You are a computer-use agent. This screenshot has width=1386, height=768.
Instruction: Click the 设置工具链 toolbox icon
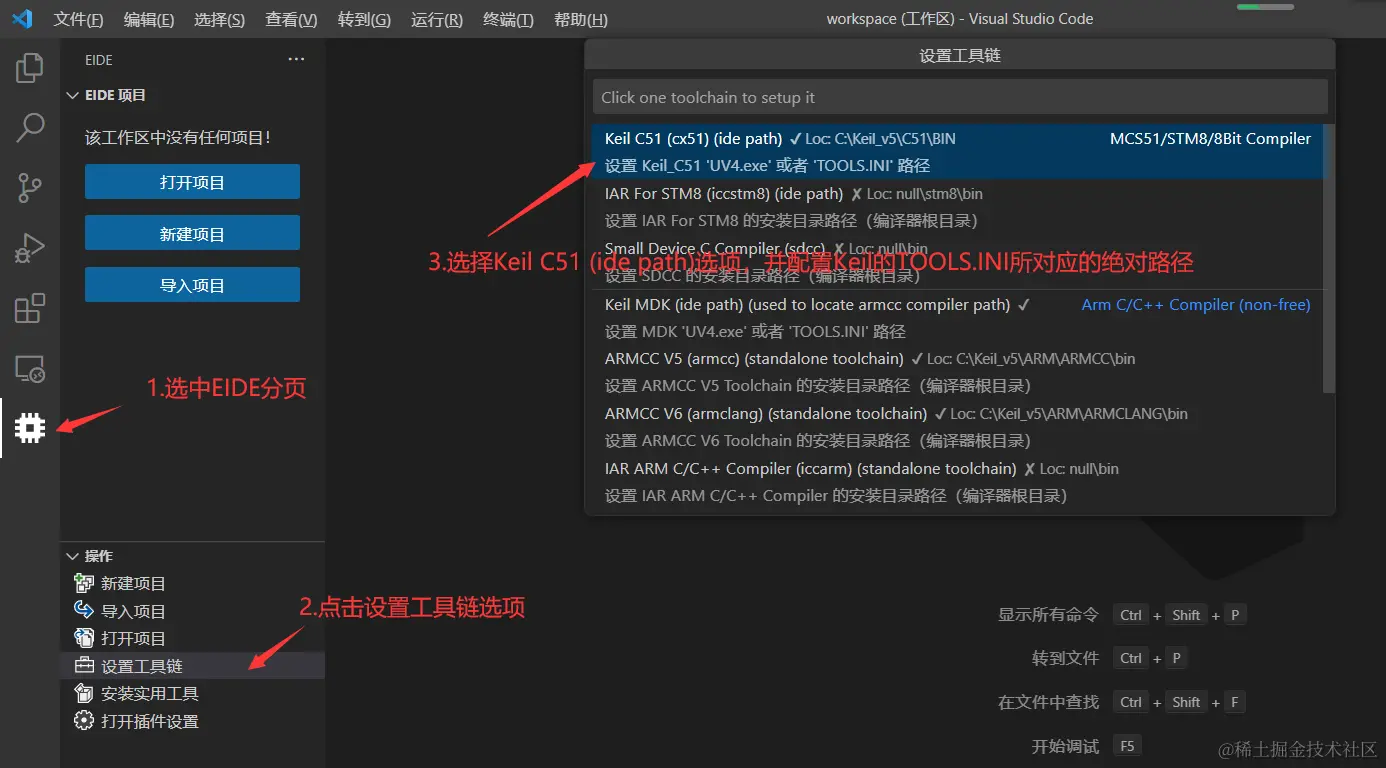click(84, 666)
